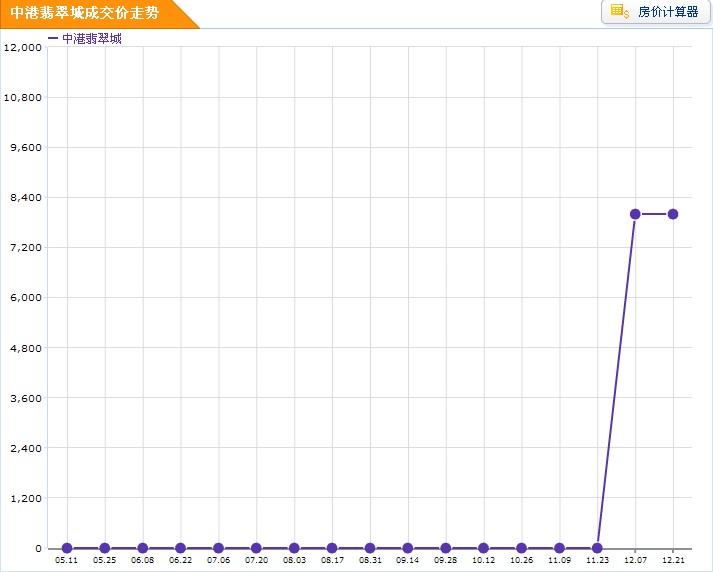Click the data point at 06.08
Screen dimensions: 713x572
click(143, 548)
